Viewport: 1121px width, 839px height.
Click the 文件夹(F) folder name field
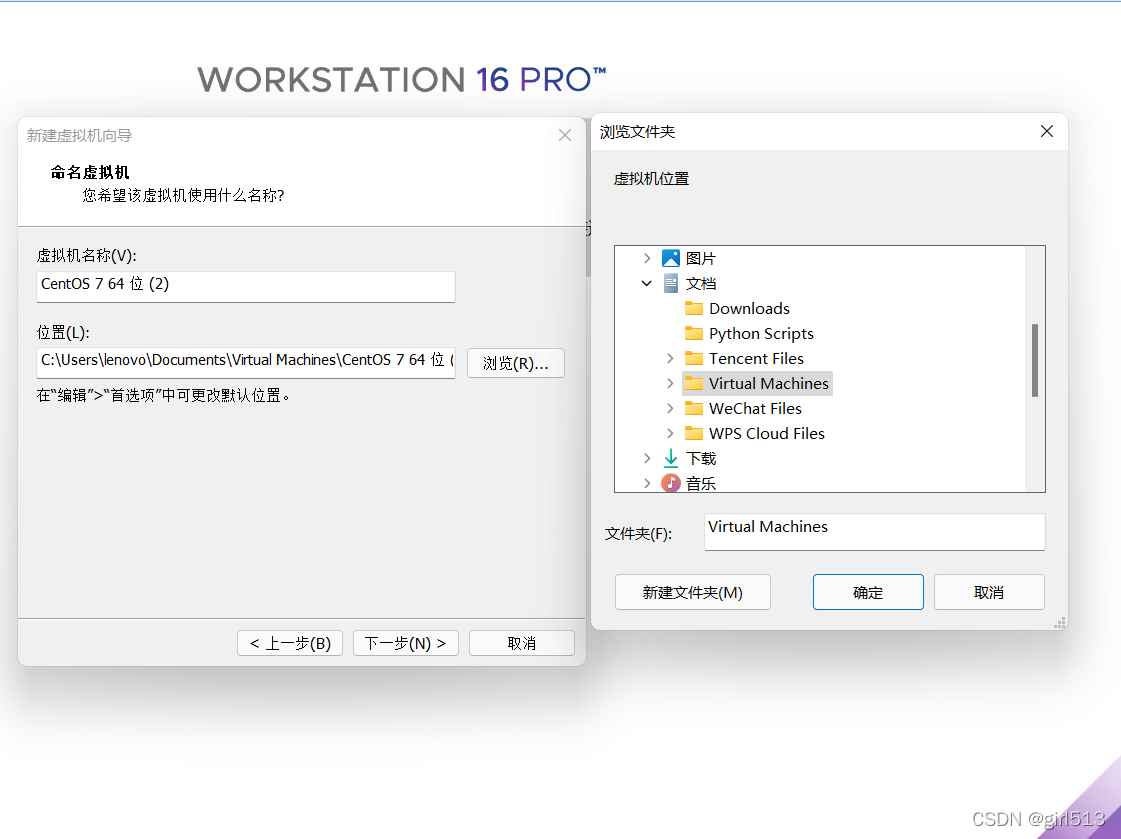pos(874,532)
